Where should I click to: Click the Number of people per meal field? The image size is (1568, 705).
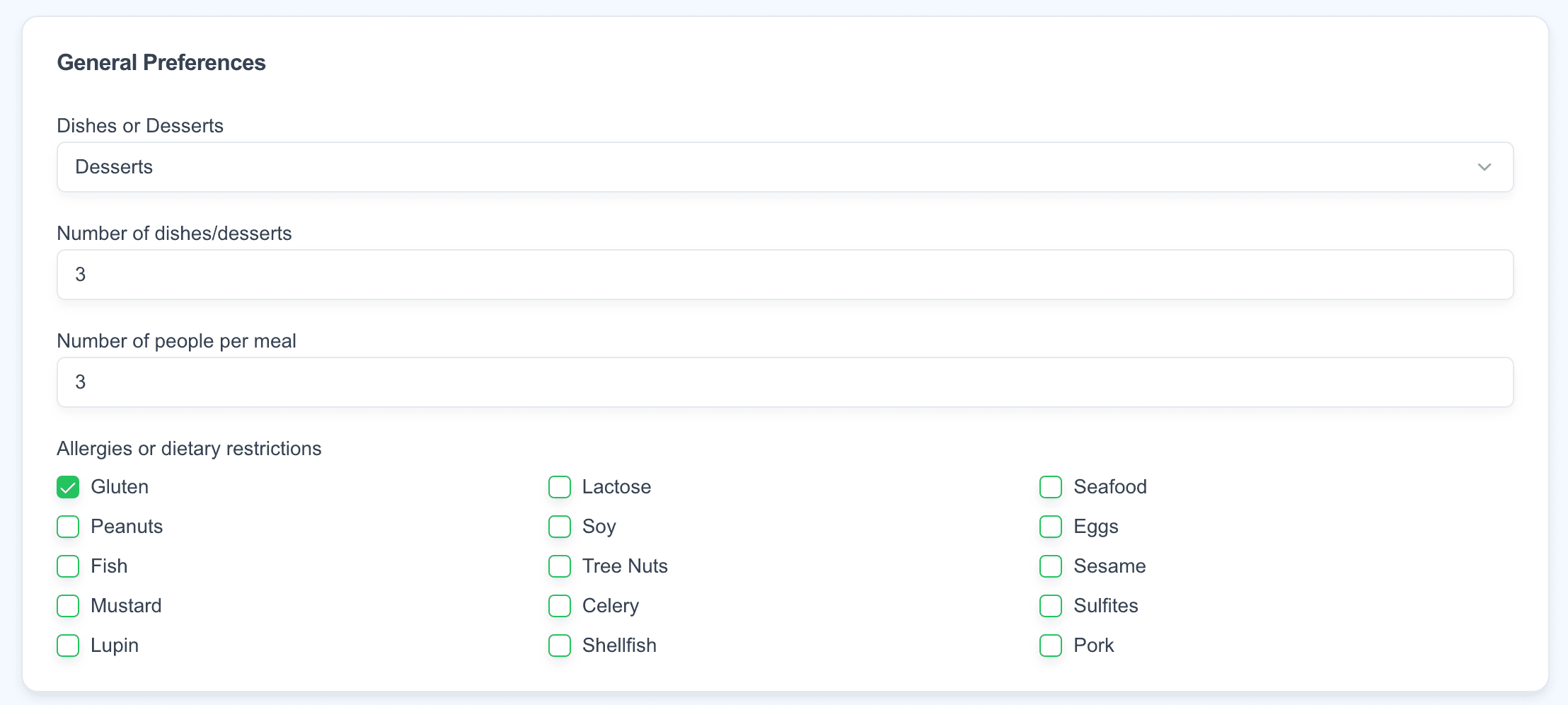pos(784,382)
